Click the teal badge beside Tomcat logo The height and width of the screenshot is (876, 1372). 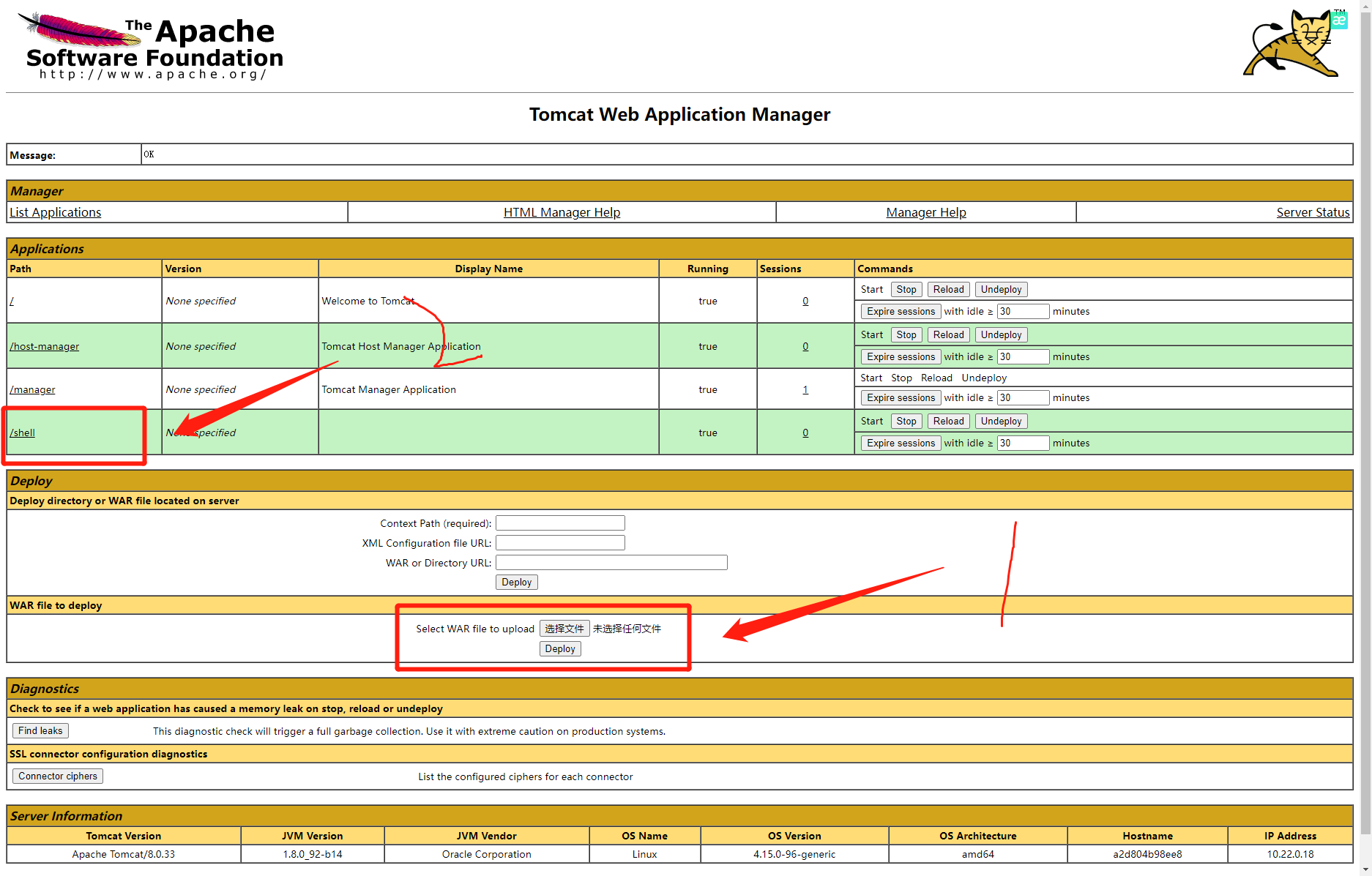tap(1340, 20)
